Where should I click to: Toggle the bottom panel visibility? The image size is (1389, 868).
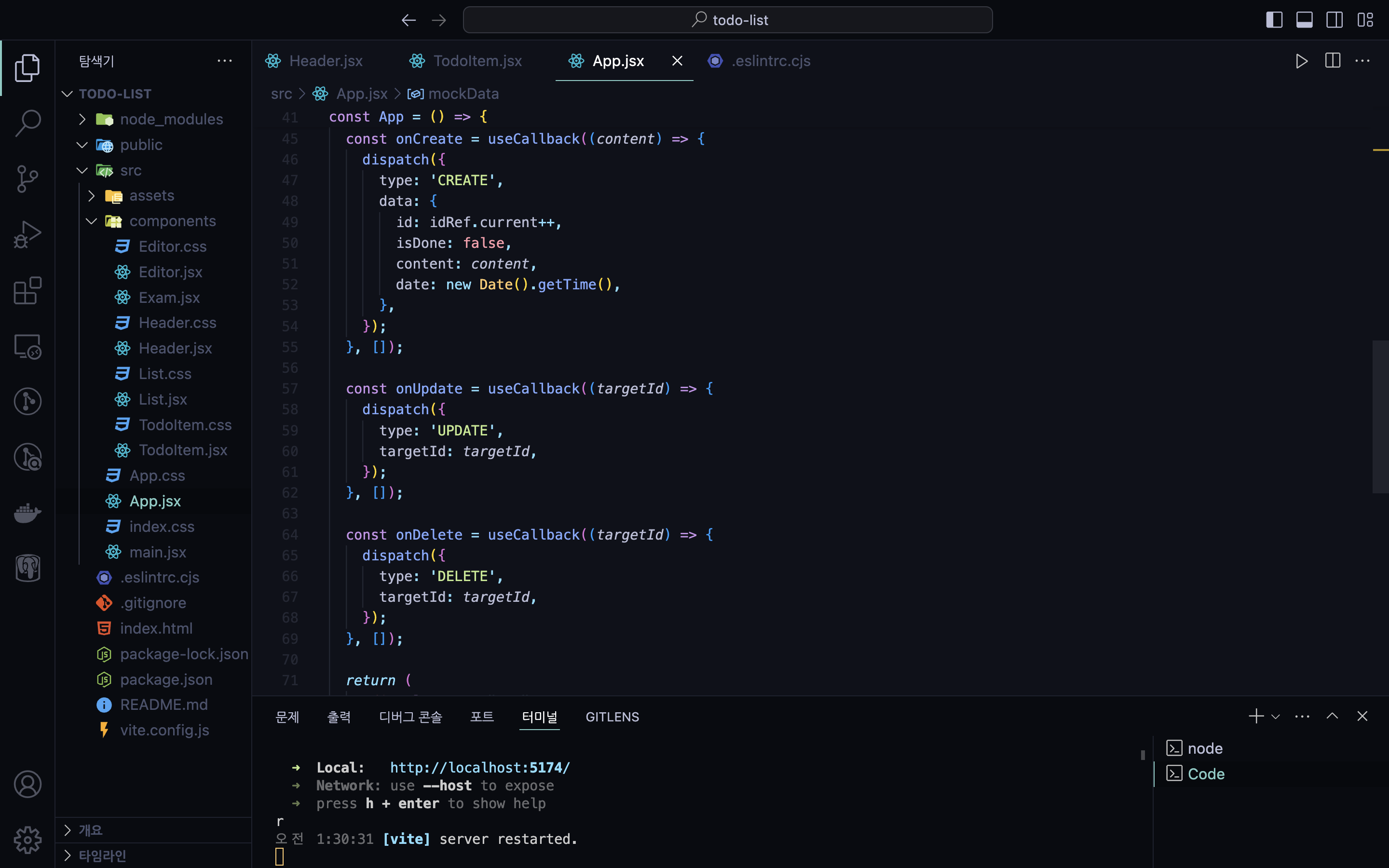tap(1304, 20)
